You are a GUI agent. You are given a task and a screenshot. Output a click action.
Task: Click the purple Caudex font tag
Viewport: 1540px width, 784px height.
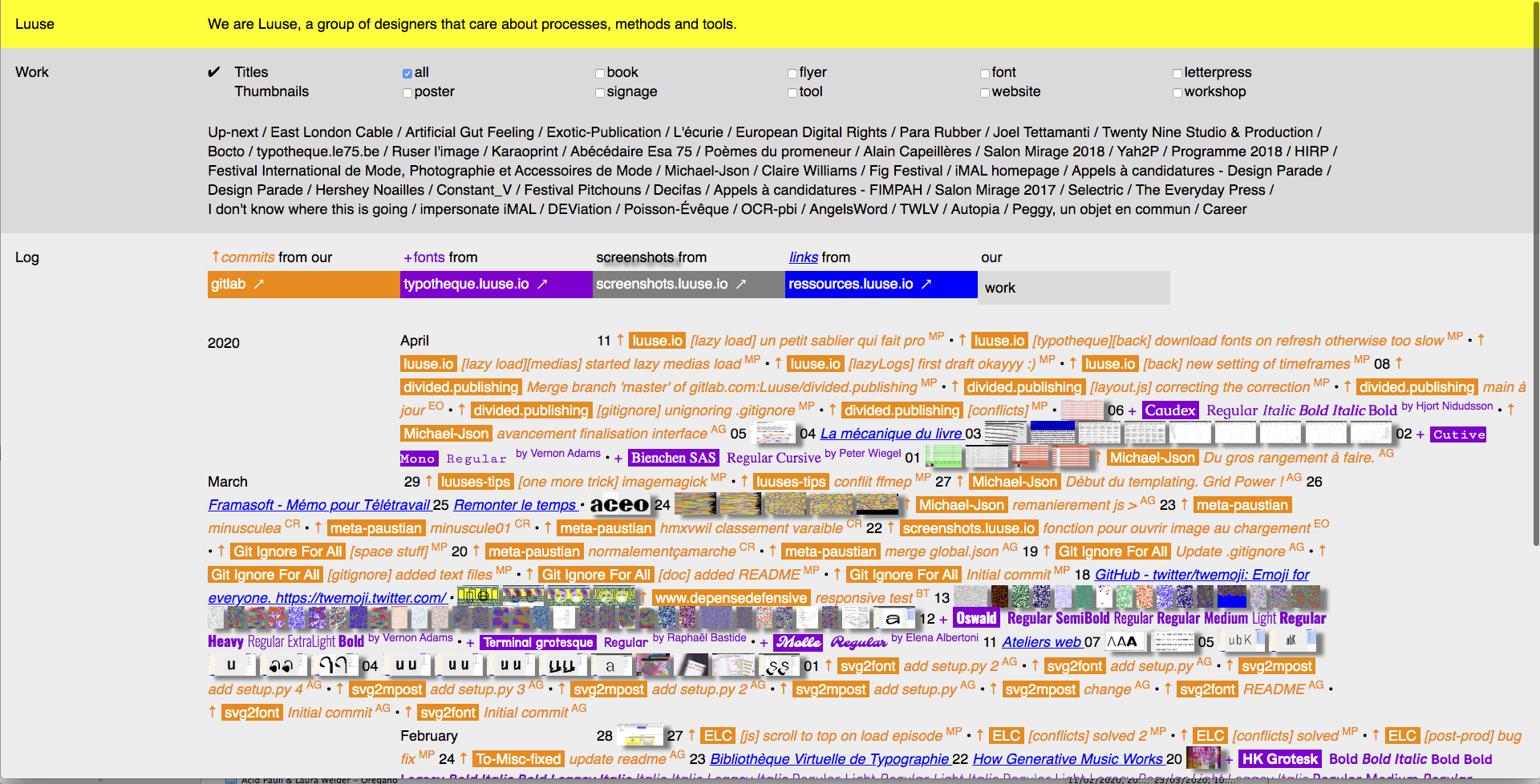pos(1169,410)
